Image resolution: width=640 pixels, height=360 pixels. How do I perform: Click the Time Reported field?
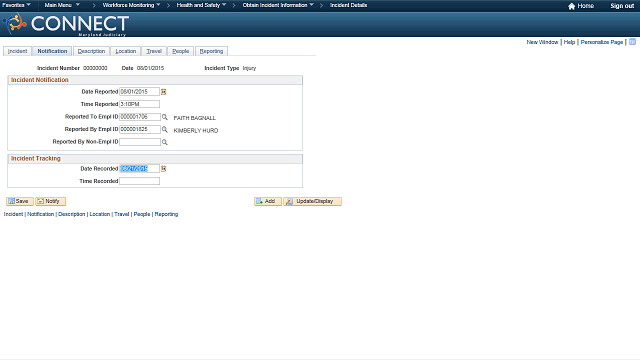pyautogui.click(x=139, y=104)
